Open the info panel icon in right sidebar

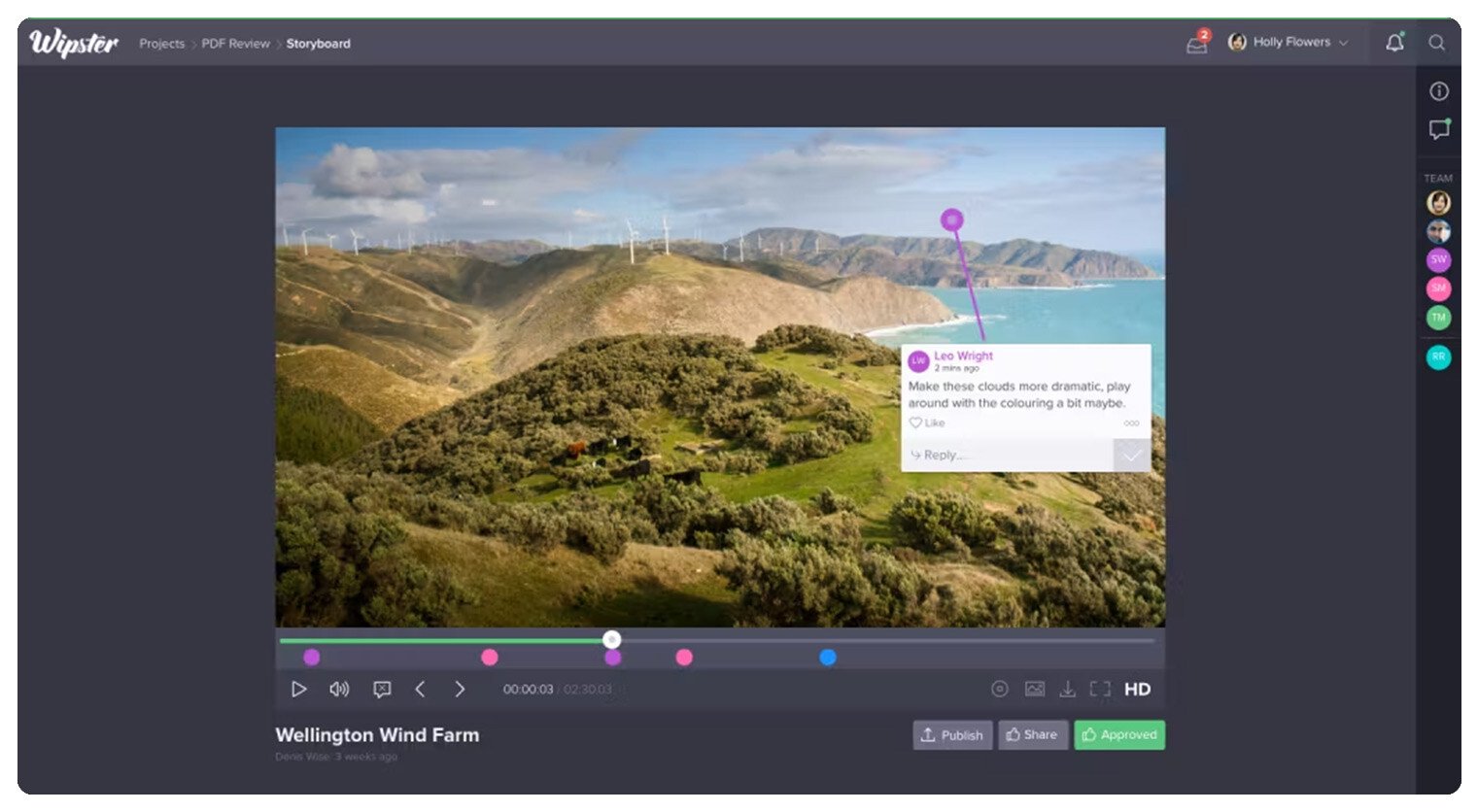click(x=1439, y=91)
